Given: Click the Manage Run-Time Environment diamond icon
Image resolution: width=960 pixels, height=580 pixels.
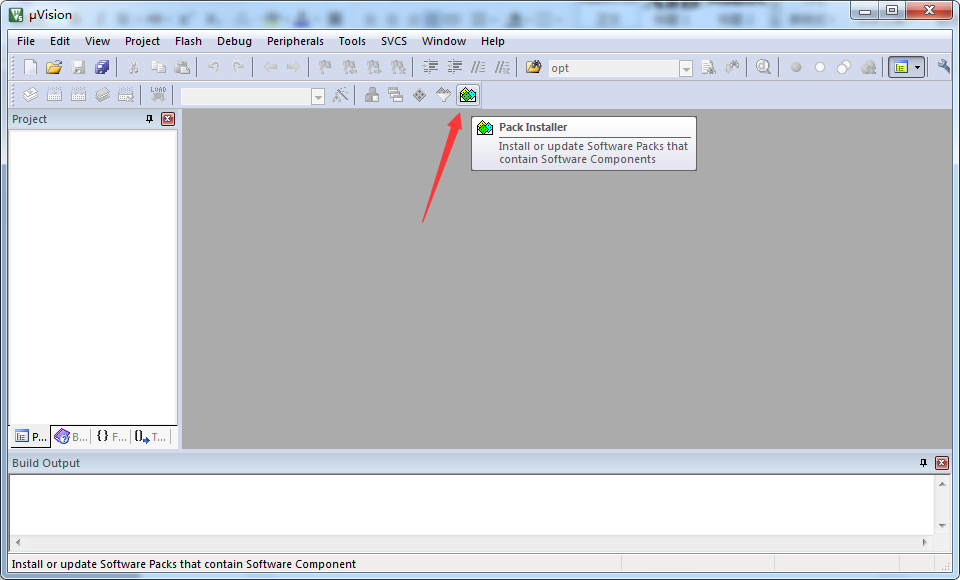Looking at the screenshot, I should point(419,95).
